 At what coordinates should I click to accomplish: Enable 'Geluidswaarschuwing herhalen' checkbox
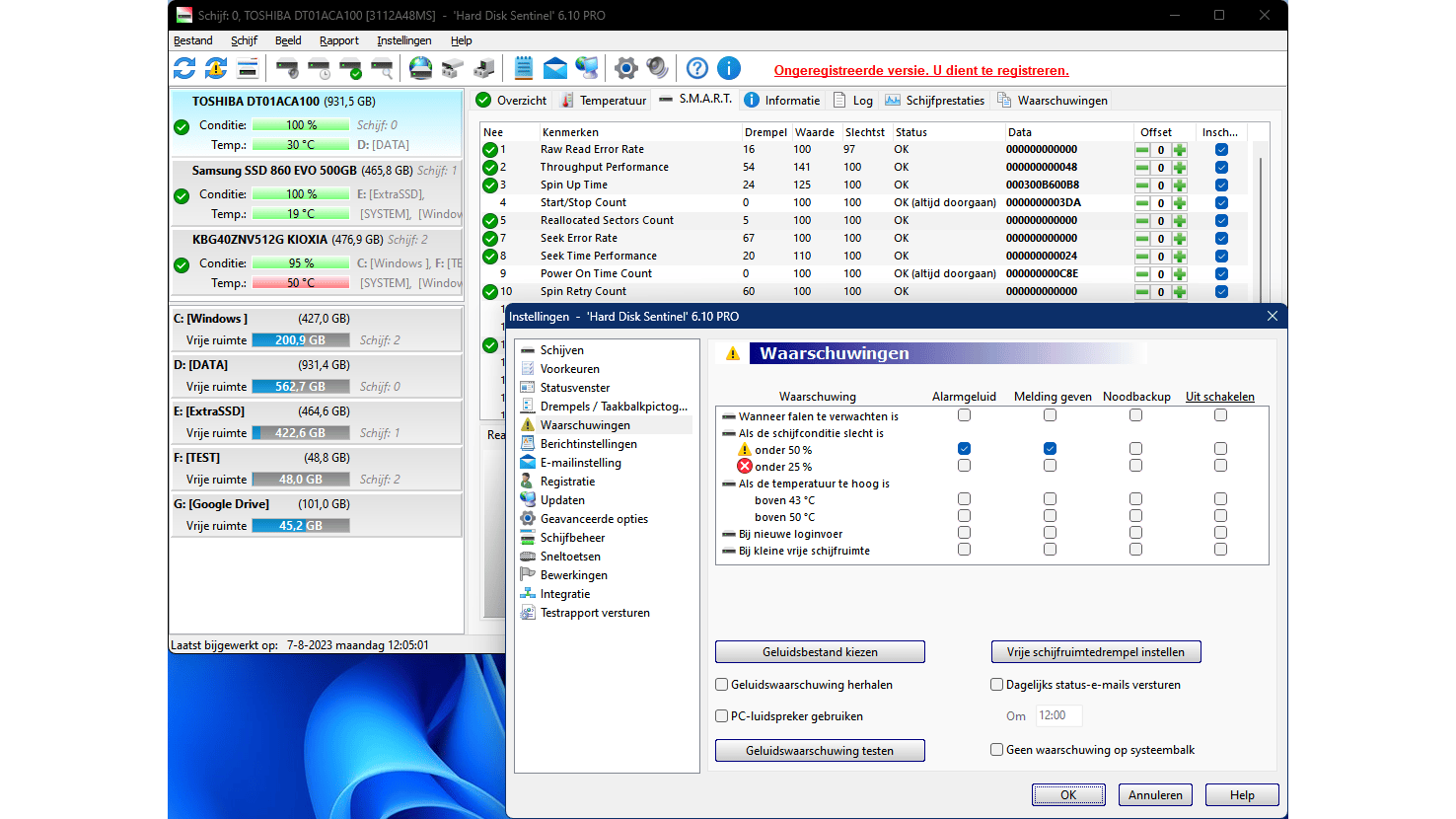coord(722,685)
